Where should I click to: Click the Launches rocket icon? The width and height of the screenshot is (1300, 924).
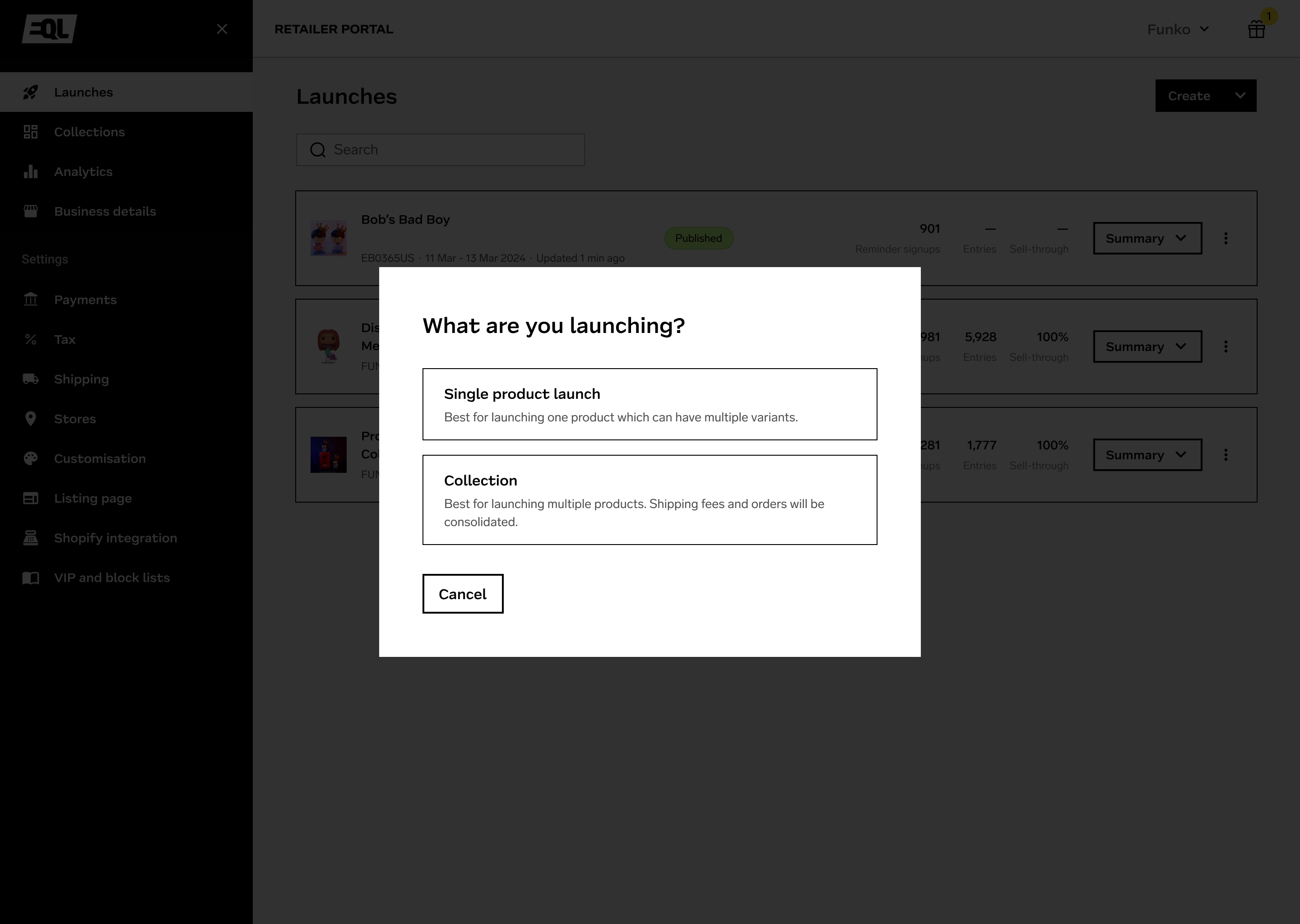click(x=31, y=92)
